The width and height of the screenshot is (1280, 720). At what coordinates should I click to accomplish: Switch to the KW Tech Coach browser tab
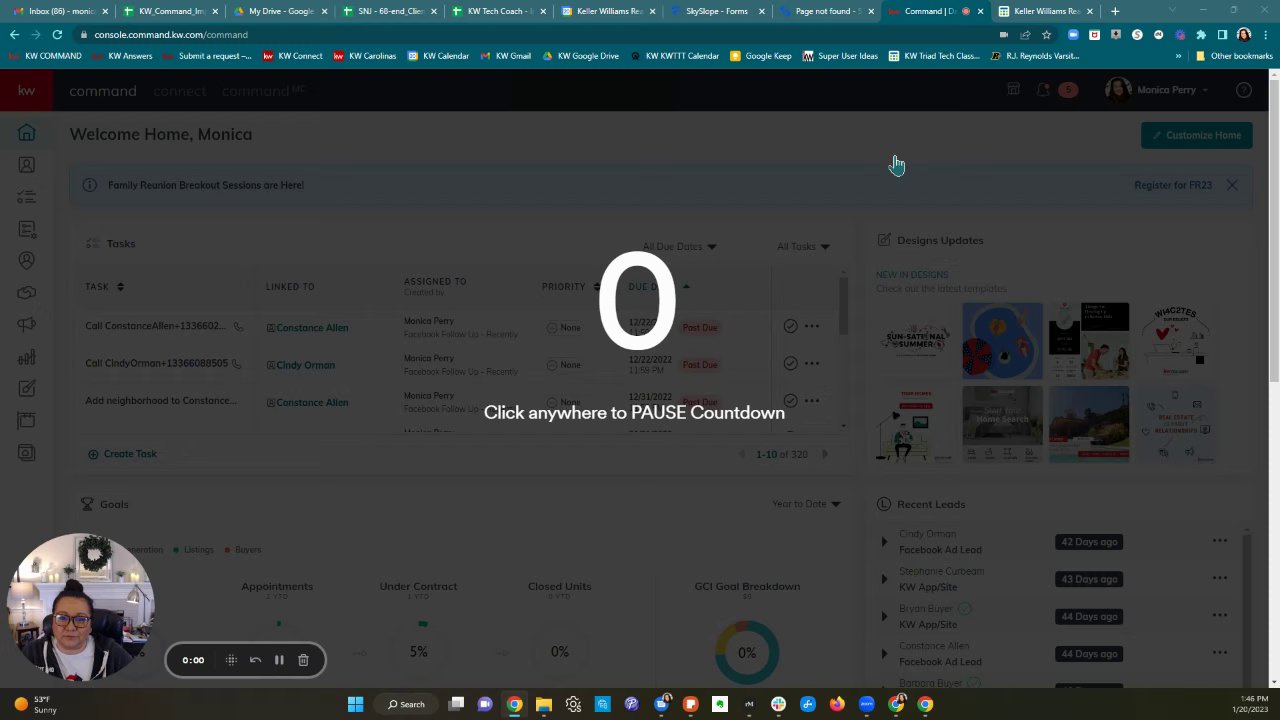pos(498,11)
